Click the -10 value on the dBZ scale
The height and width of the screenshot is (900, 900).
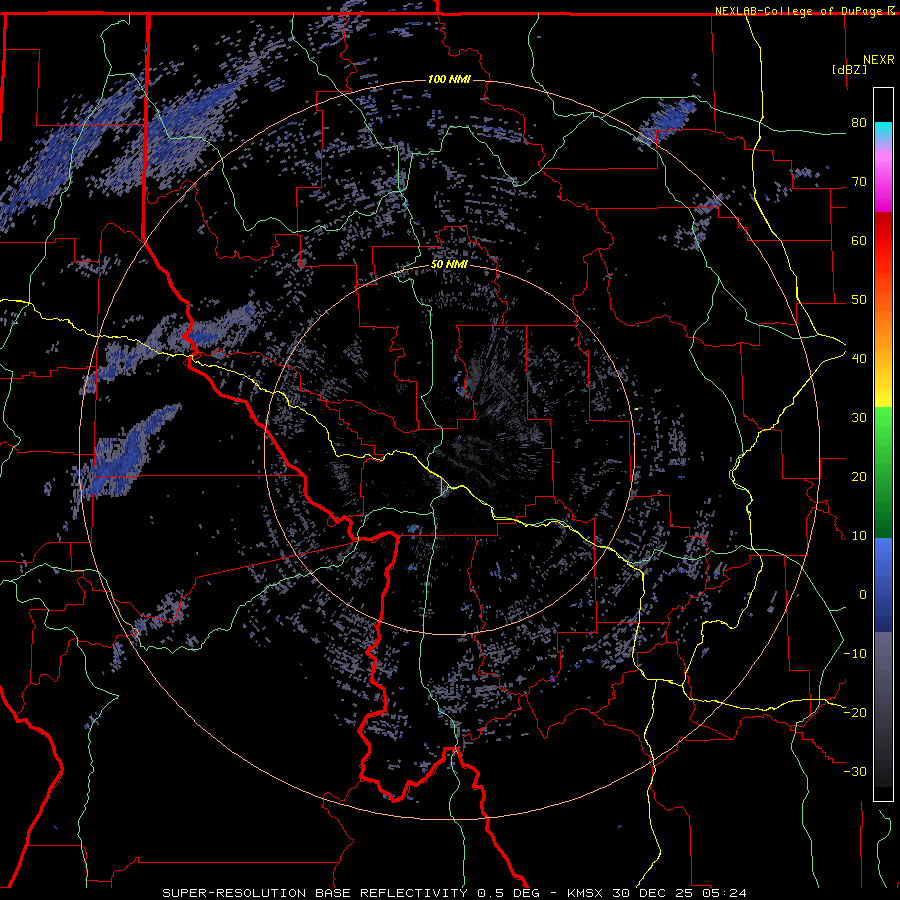[x=855, y=654]
